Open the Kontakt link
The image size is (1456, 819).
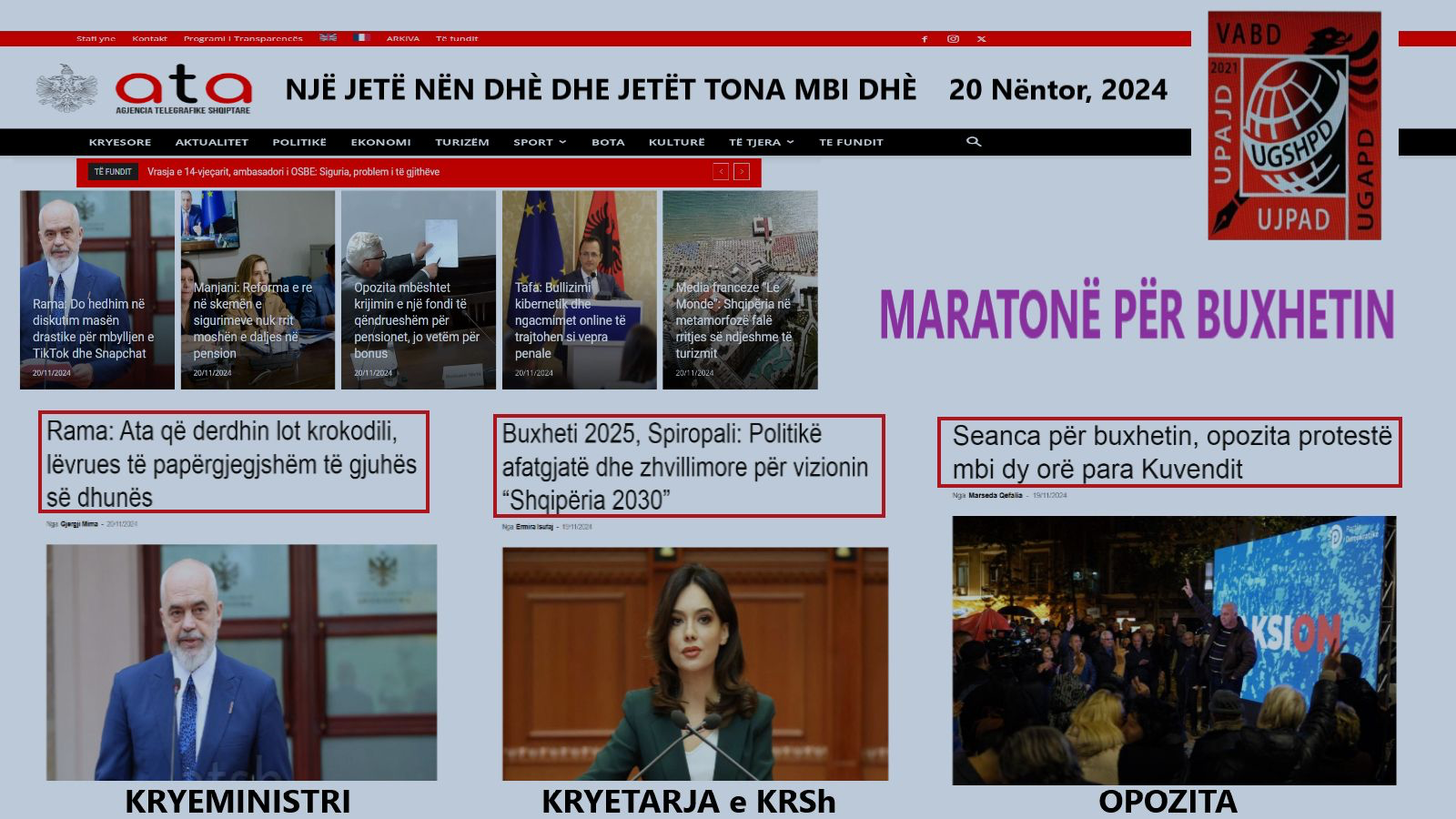[149, 39]
